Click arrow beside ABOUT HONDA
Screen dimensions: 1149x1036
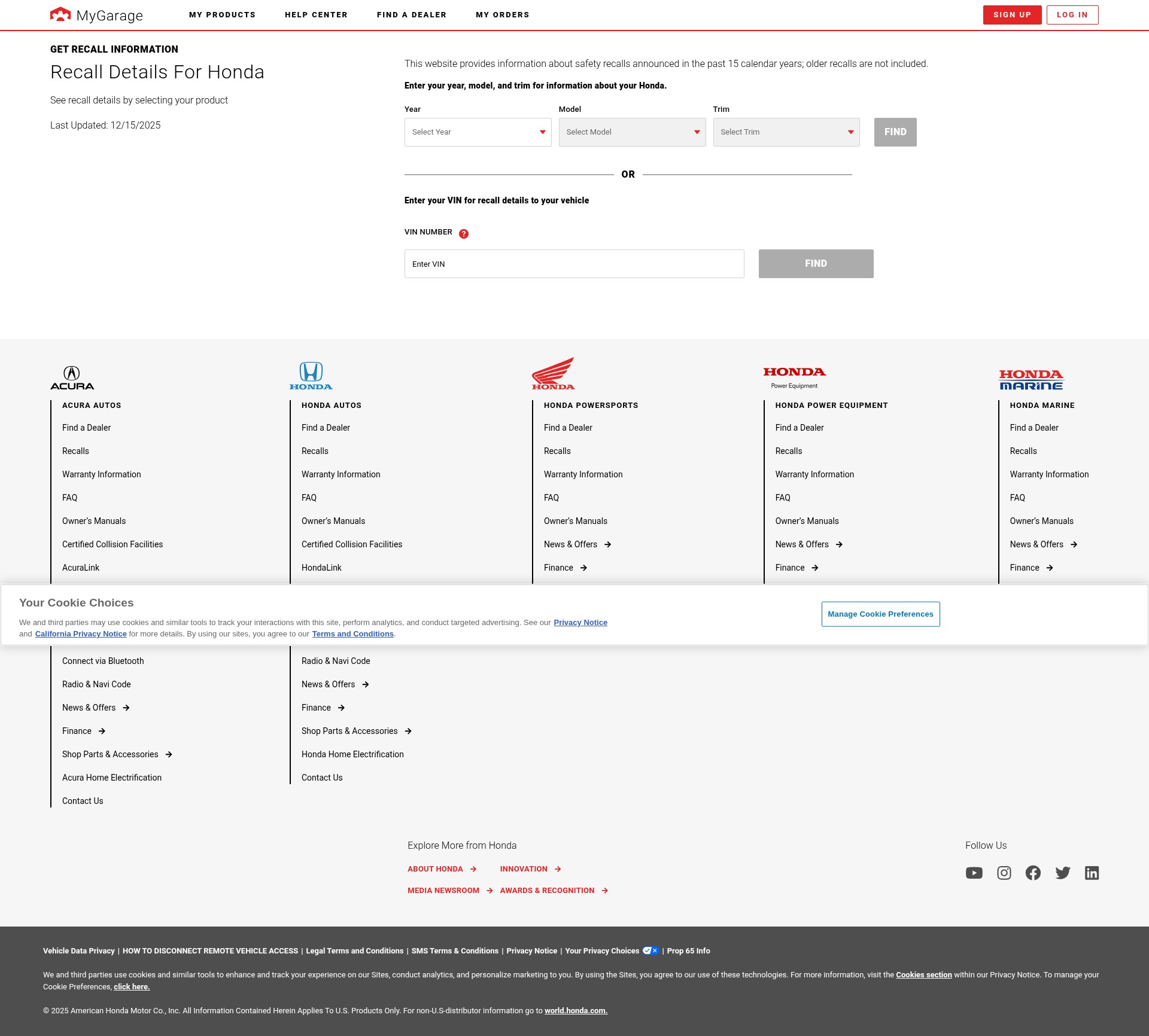tap(473, 869)
